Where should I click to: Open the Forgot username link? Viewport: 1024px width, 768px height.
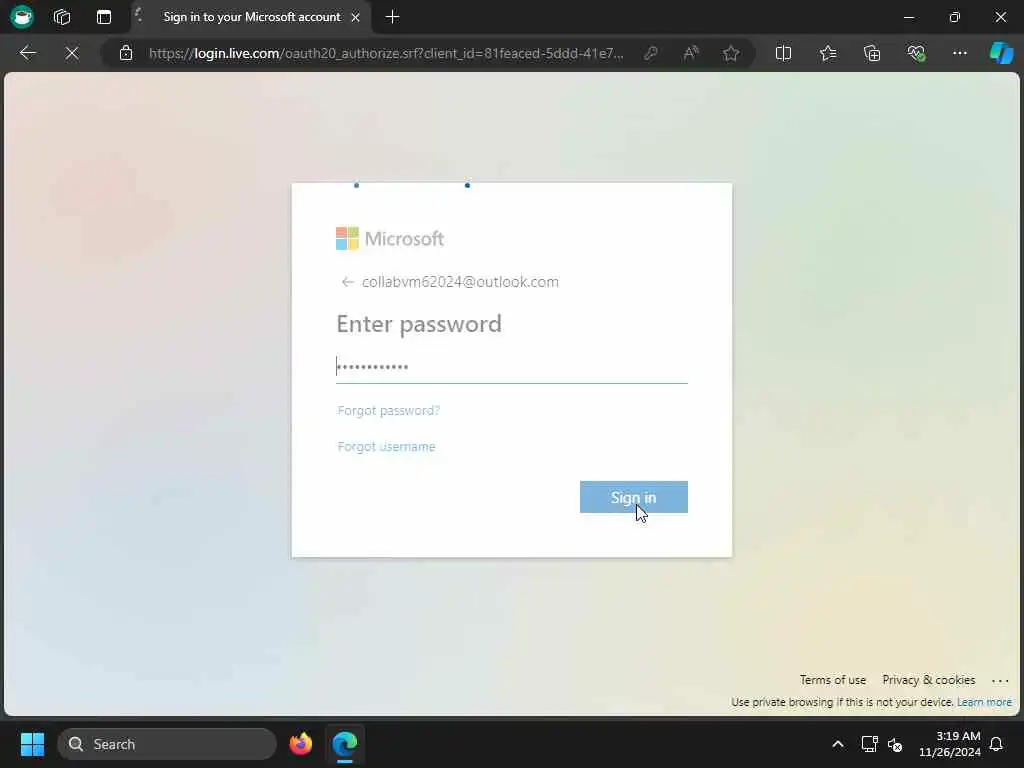386,447
